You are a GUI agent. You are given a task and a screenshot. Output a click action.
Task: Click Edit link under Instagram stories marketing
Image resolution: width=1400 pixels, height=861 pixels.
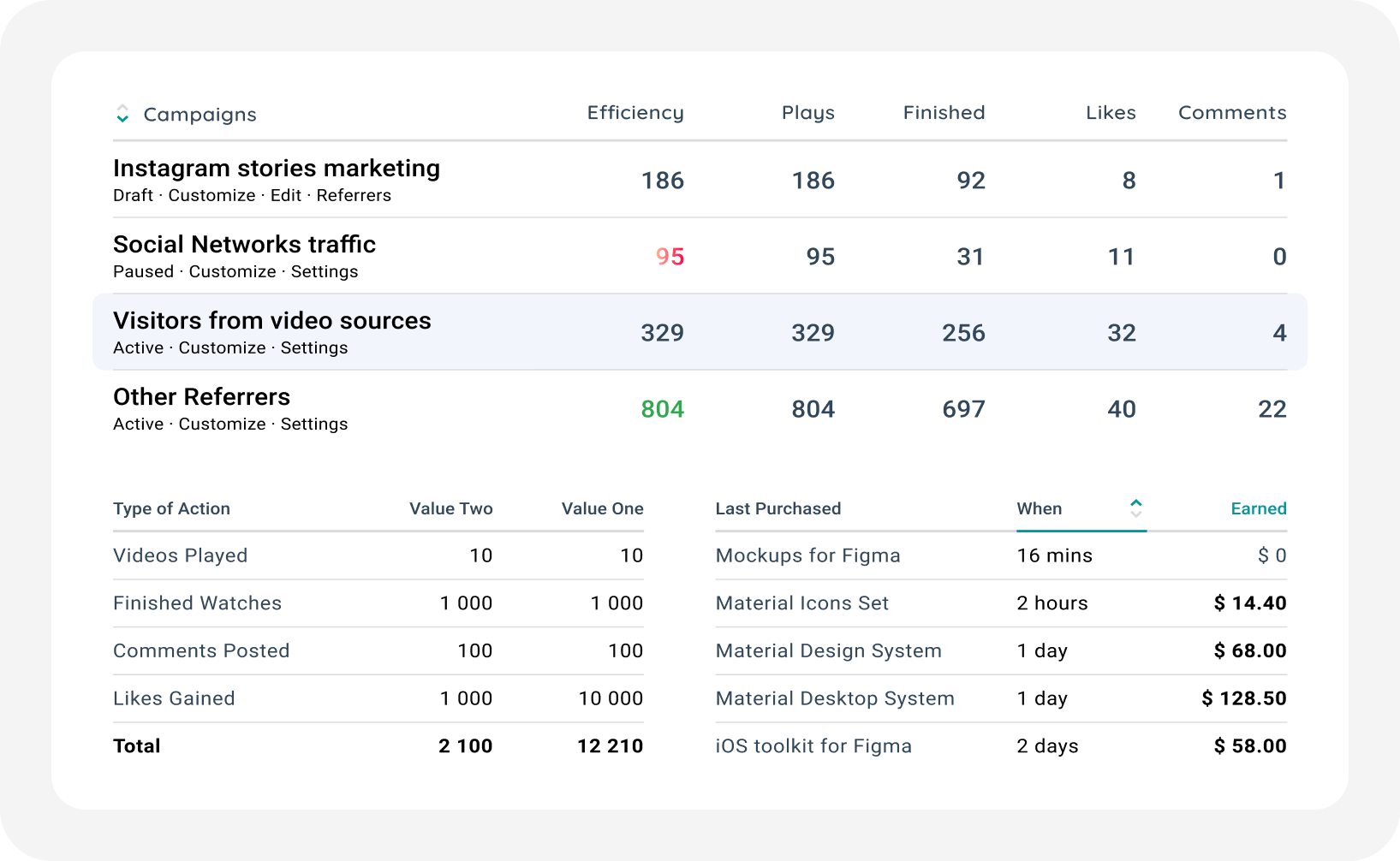(286, 195)
